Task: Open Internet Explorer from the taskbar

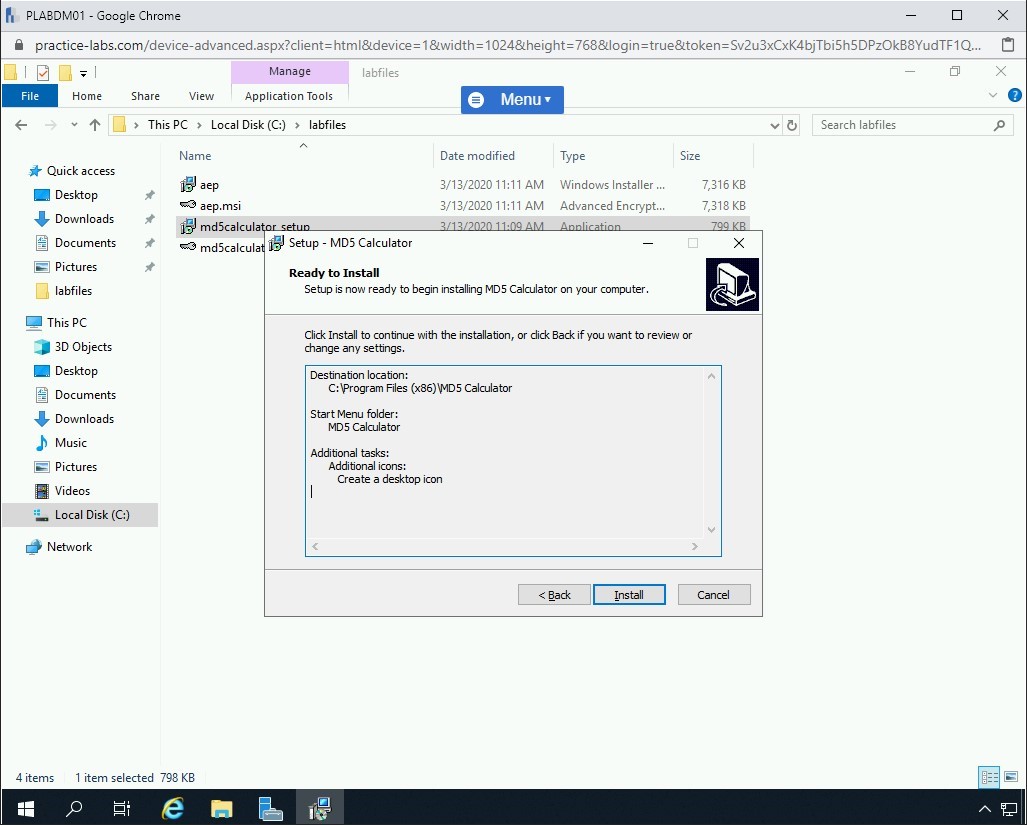Action: pyautogui.click(x=173, y=808)
